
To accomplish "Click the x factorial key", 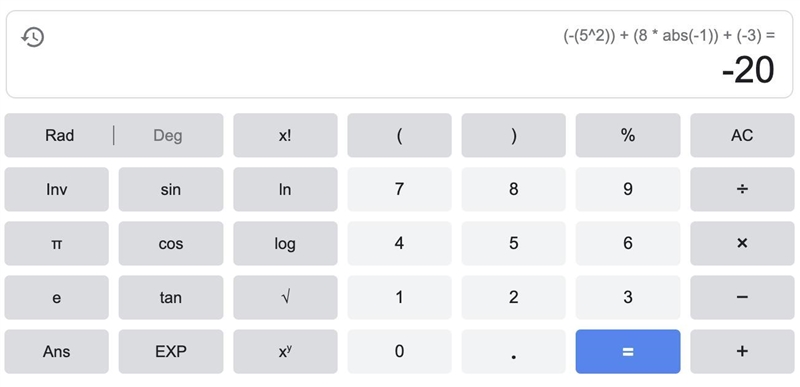I will [x=285, y=135].
